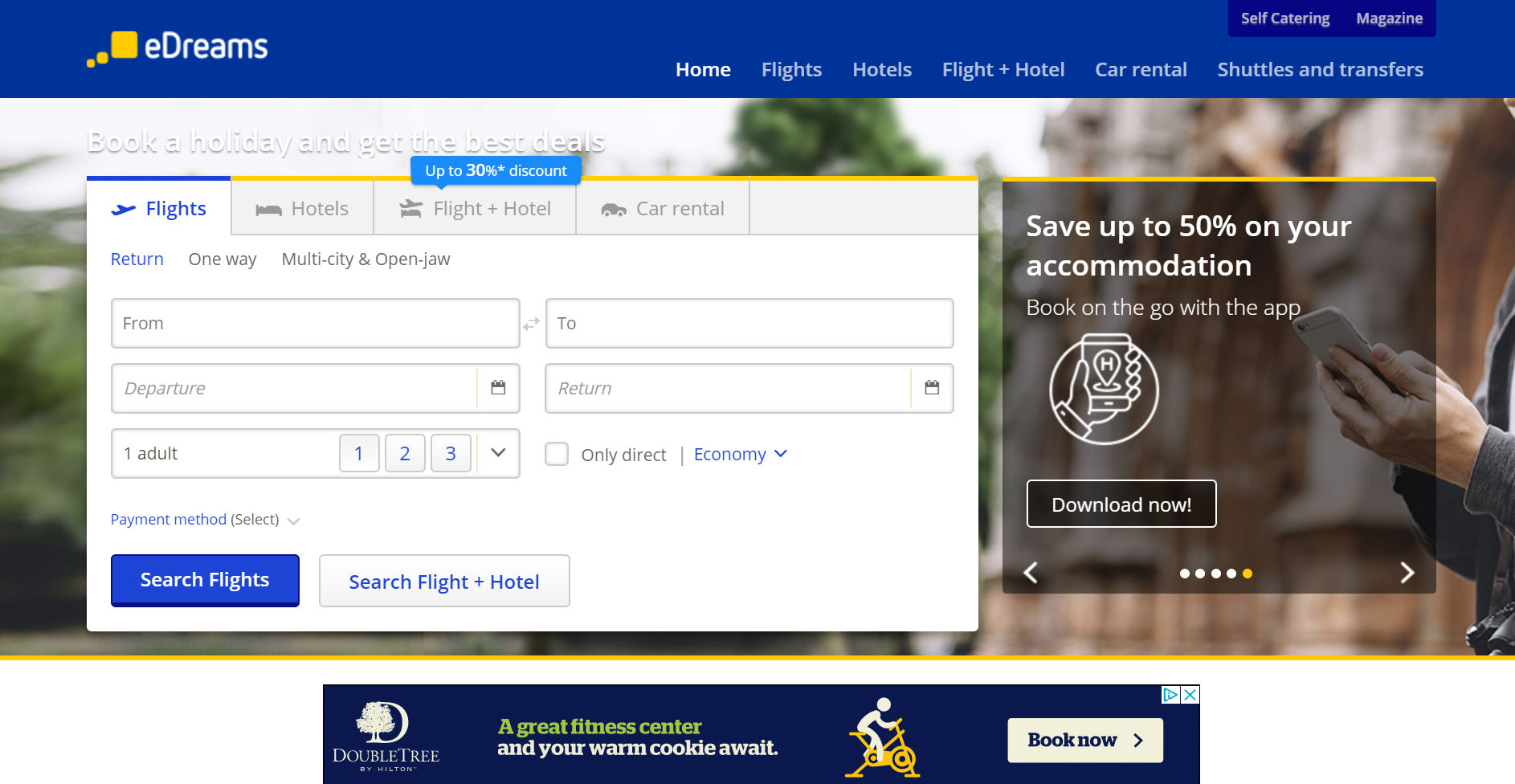Select the last yellow carousel dot
Viewport: 1515px width, 784px height.
[x=1248, y=574]
